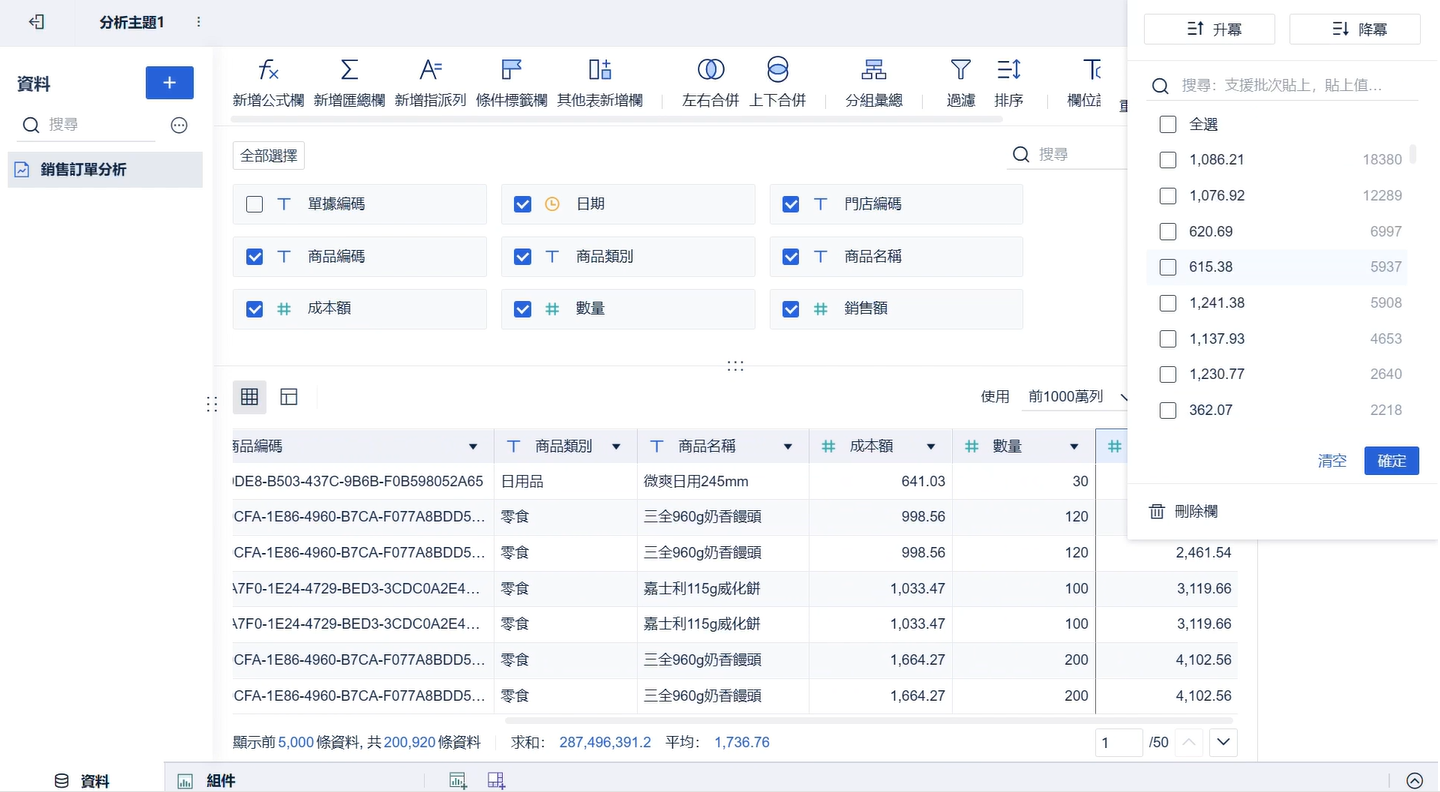Image resolution: width=1440 pixels, height=792 pixels.
Task: Uncheck the 數量 field checkbox
Action: point(522,309)
